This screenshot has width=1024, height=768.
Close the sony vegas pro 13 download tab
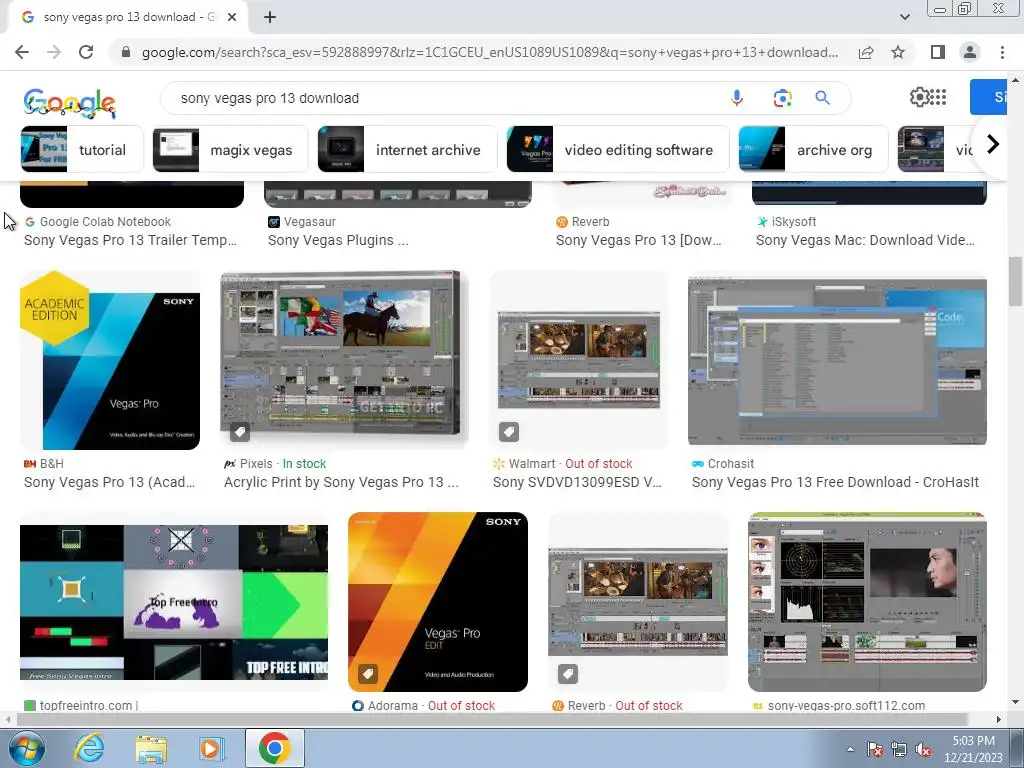[x=232, y=17]
